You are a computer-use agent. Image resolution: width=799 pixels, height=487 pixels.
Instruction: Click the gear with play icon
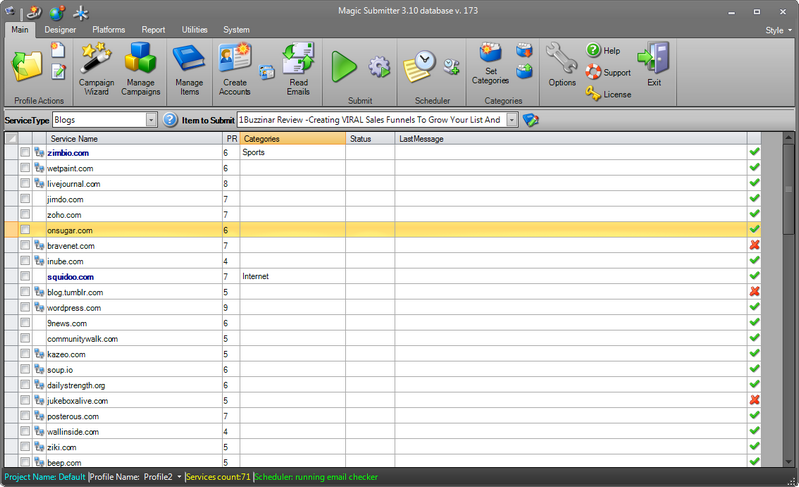click(379, 67)
